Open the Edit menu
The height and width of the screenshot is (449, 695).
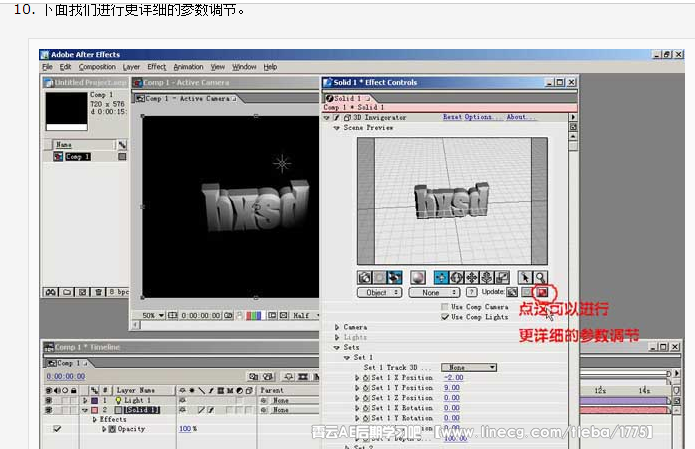[x=65, y=67]
